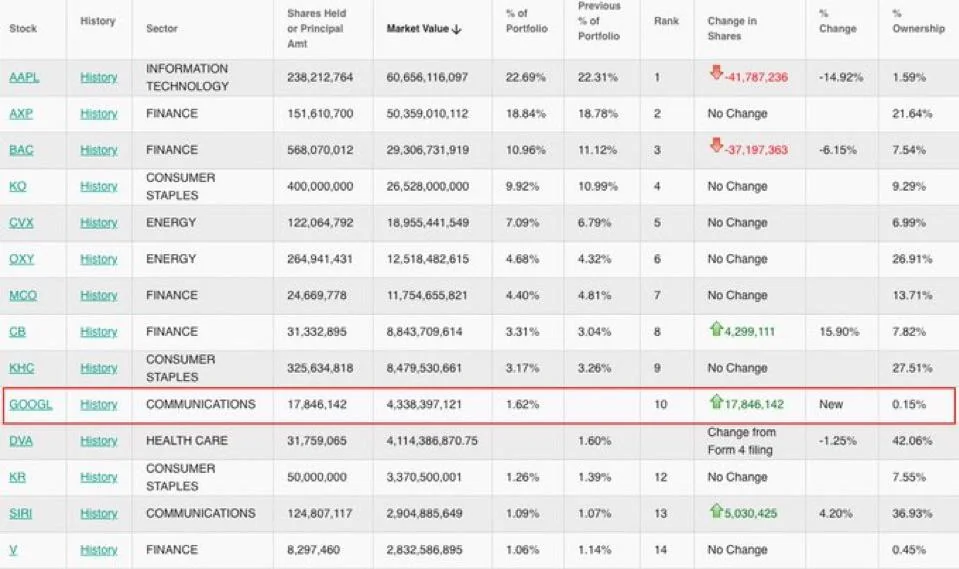View History for the AXP row
959x569 pixels.
coord(99,114)
